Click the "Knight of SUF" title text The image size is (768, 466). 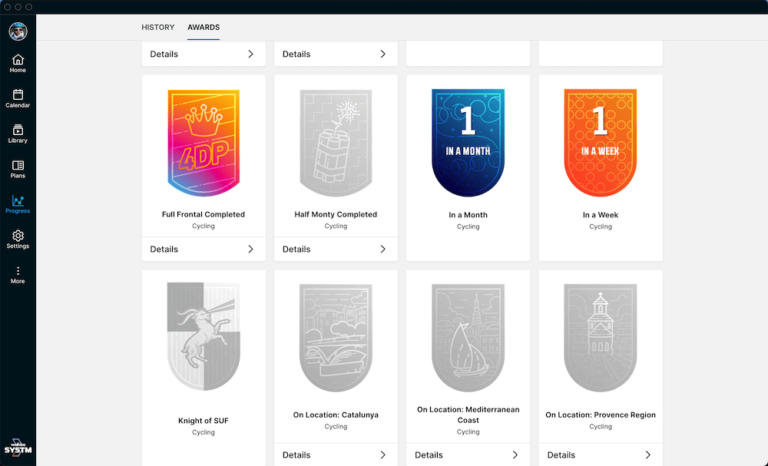coord(203,420)
